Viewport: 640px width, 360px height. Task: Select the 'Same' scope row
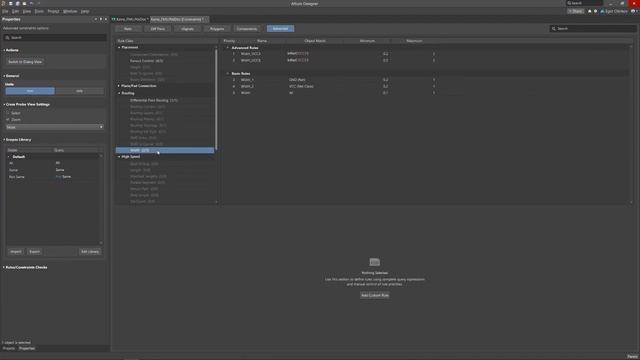tap(53, 170)
